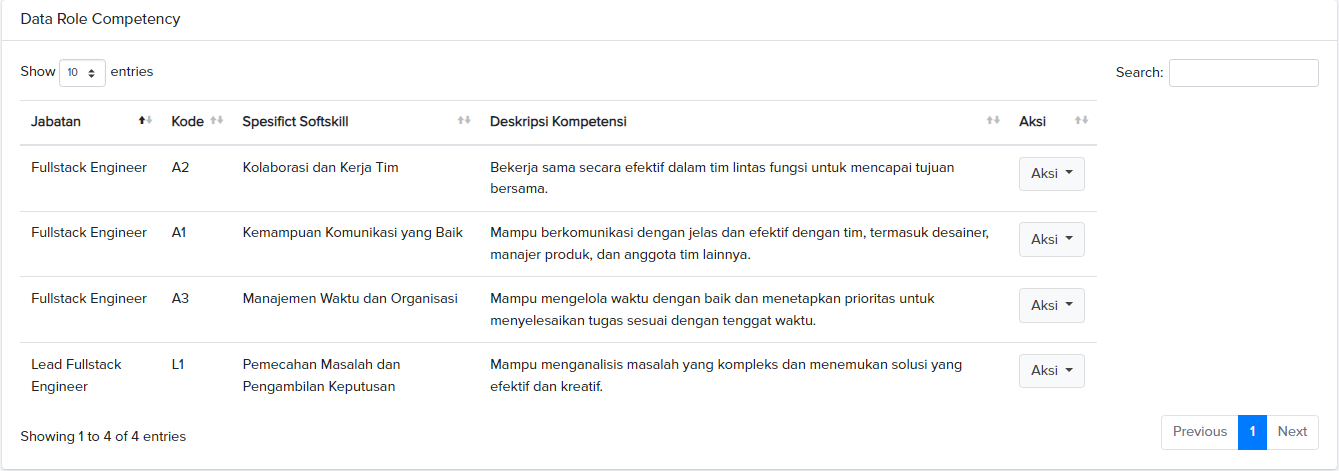Screen dimensions: 1339x471
Task: Click sort arrows icon in Jabatan column
Action: tap(145, 121)
